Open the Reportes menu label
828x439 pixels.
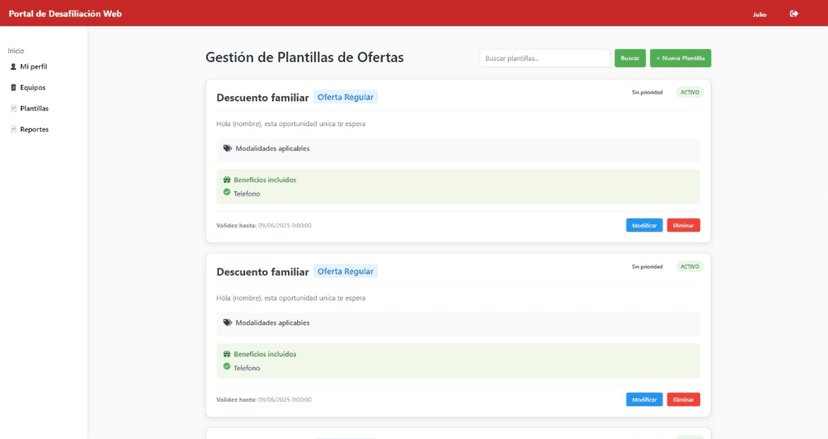click(34, 130)
